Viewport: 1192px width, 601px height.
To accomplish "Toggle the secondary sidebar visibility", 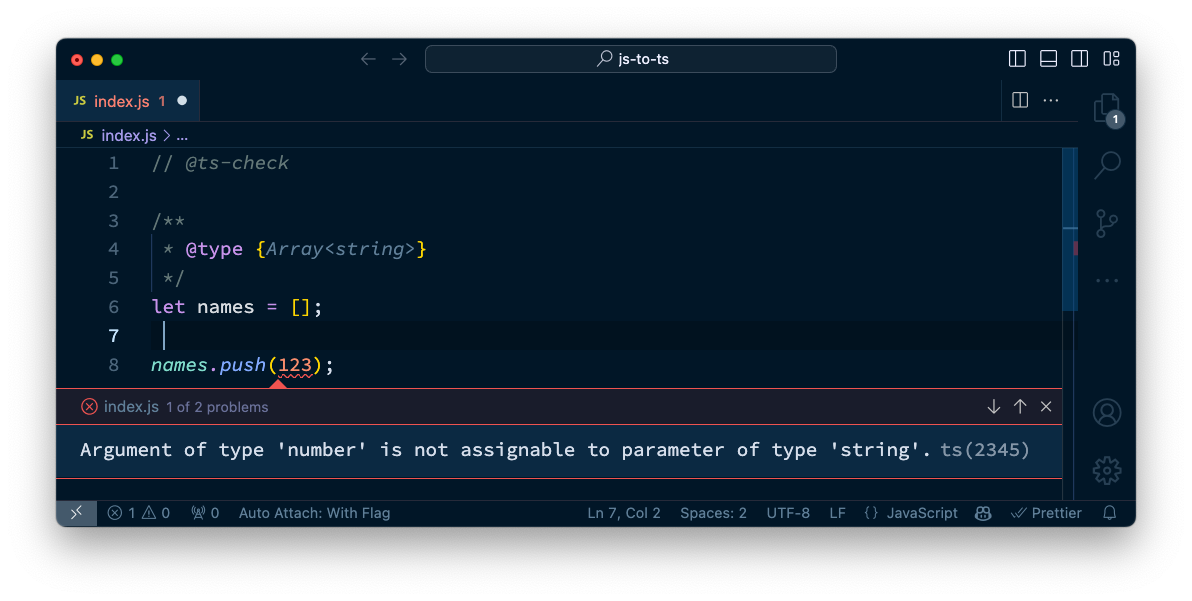I will click(x=1080, y=59).
